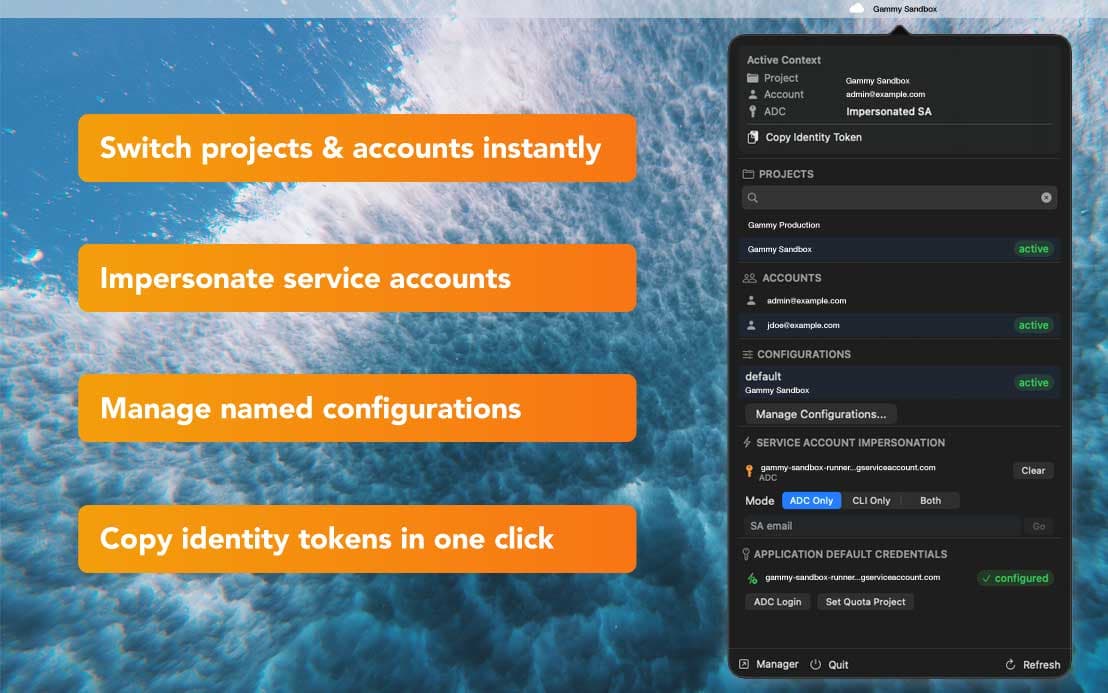Select ADC Only mode
Image resolution: width=1108 pixels, height=693 pixels.
click(x=811, y=500)
